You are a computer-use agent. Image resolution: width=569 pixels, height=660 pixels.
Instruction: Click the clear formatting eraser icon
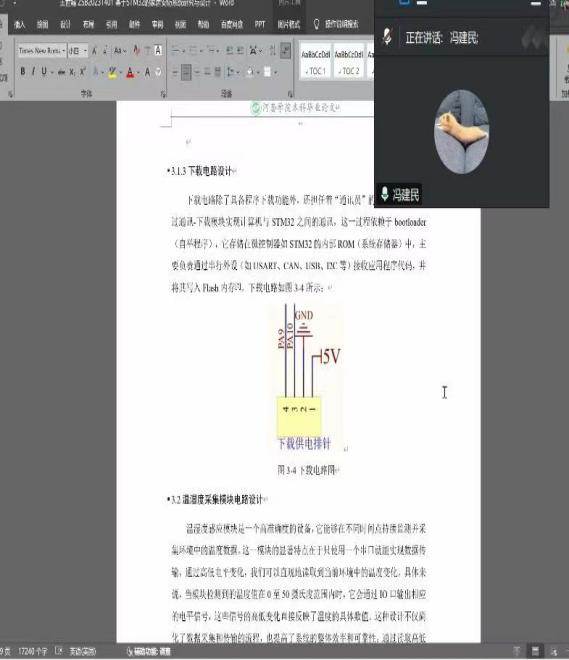pos(137,51)
